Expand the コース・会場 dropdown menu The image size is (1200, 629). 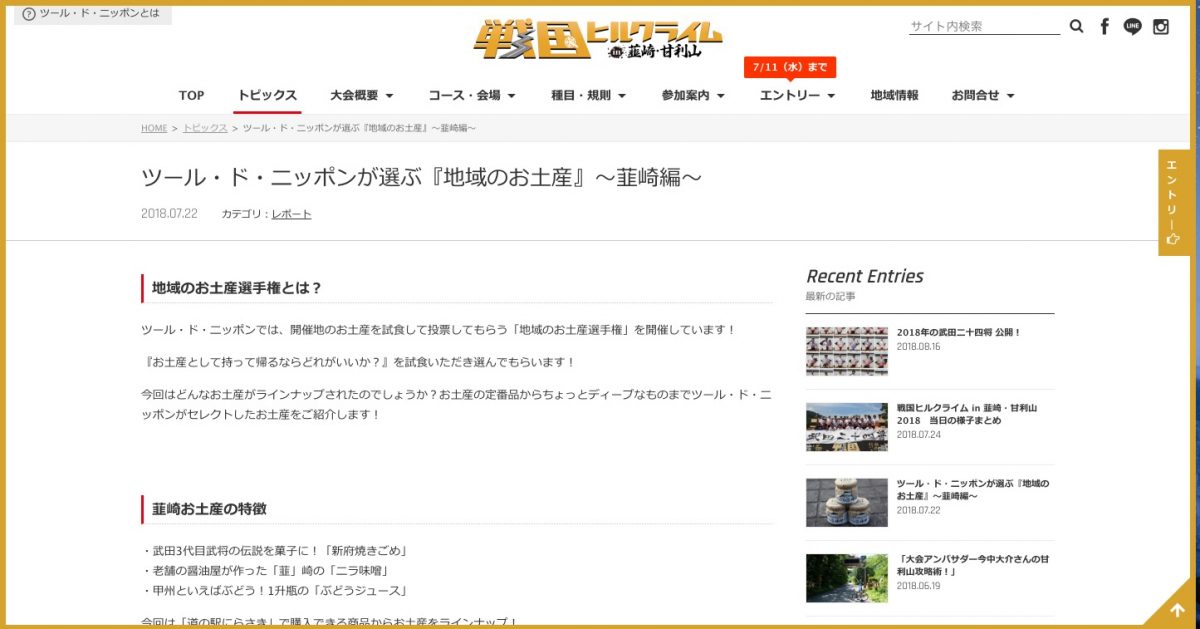[471, 96]
